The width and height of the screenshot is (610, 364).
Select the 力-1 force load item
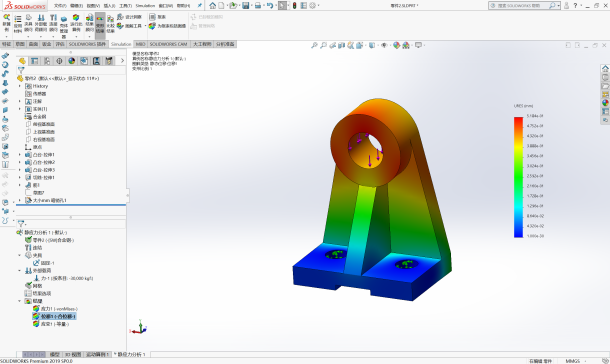click(63, 278)
